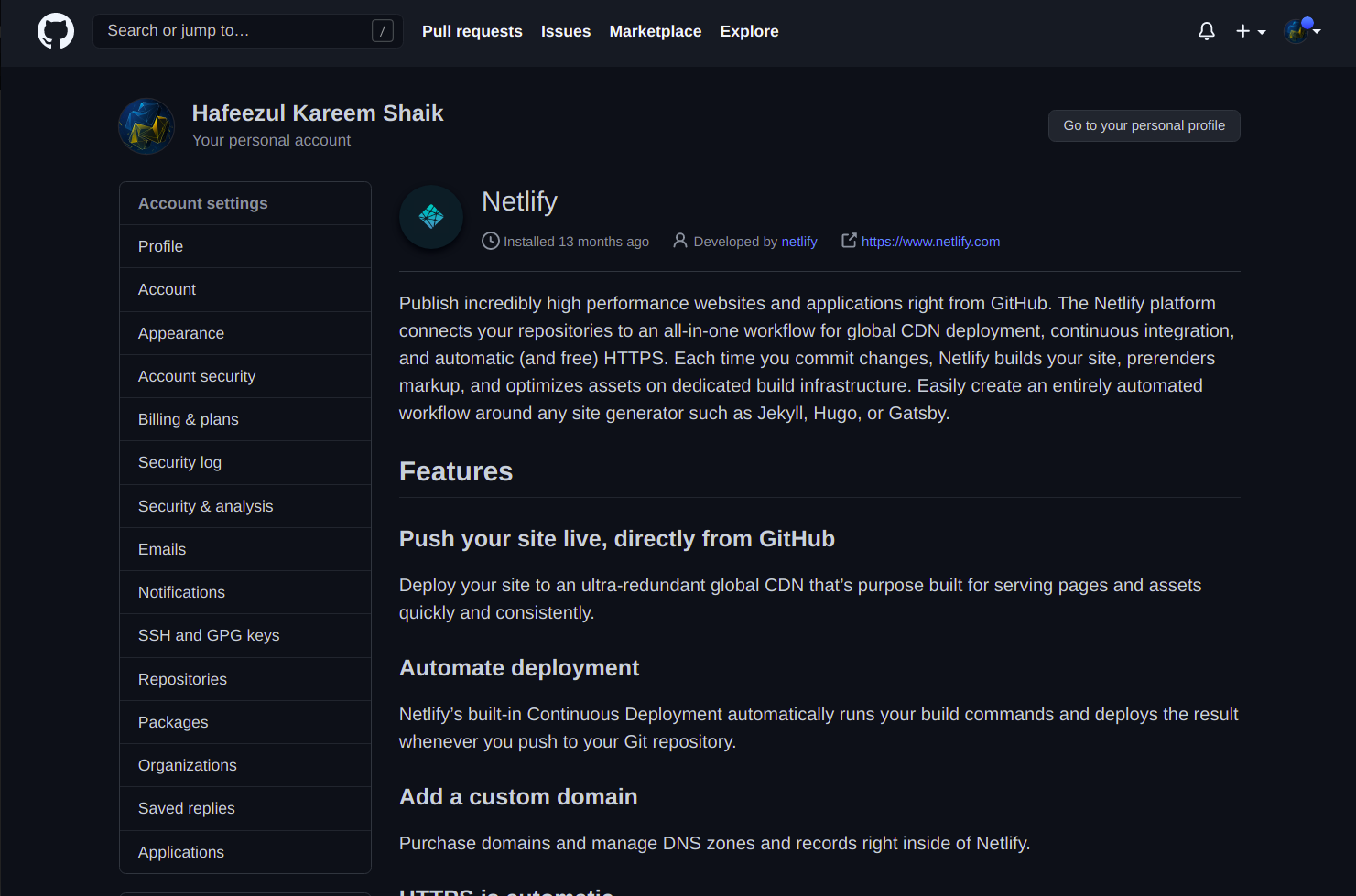The height and width of the screenshot is (896, 1356).
Task: Click the person icon beside Developed by
Action: point(680,241)
